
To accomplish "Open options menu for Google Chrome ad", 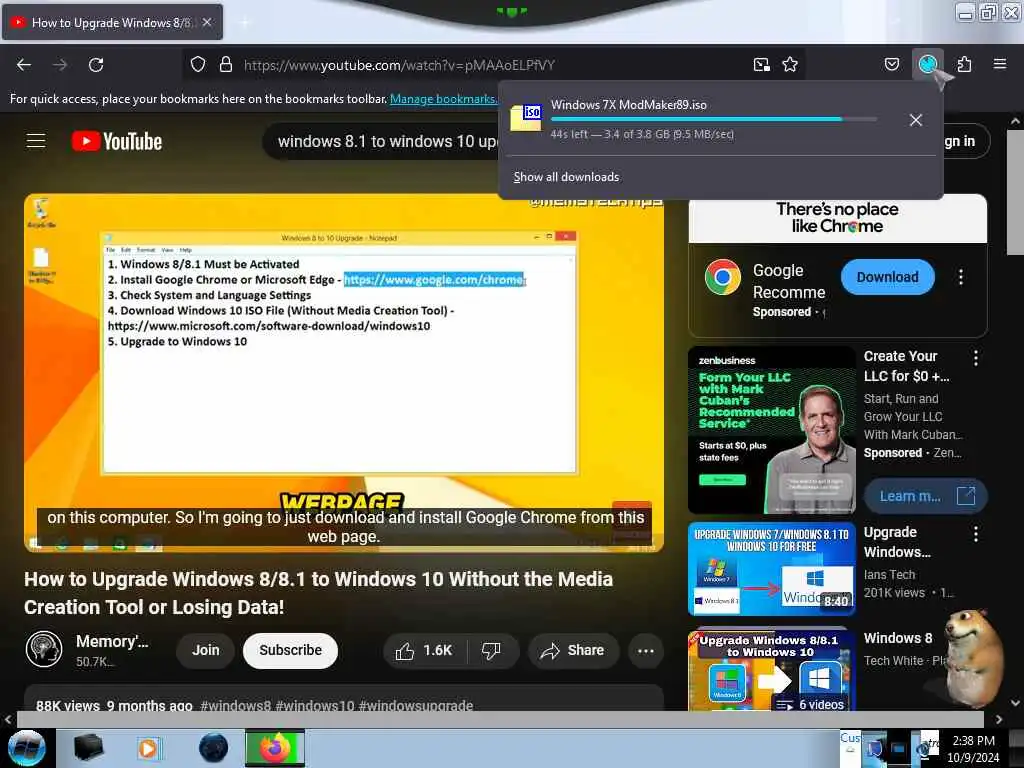I will coord(961,277).
